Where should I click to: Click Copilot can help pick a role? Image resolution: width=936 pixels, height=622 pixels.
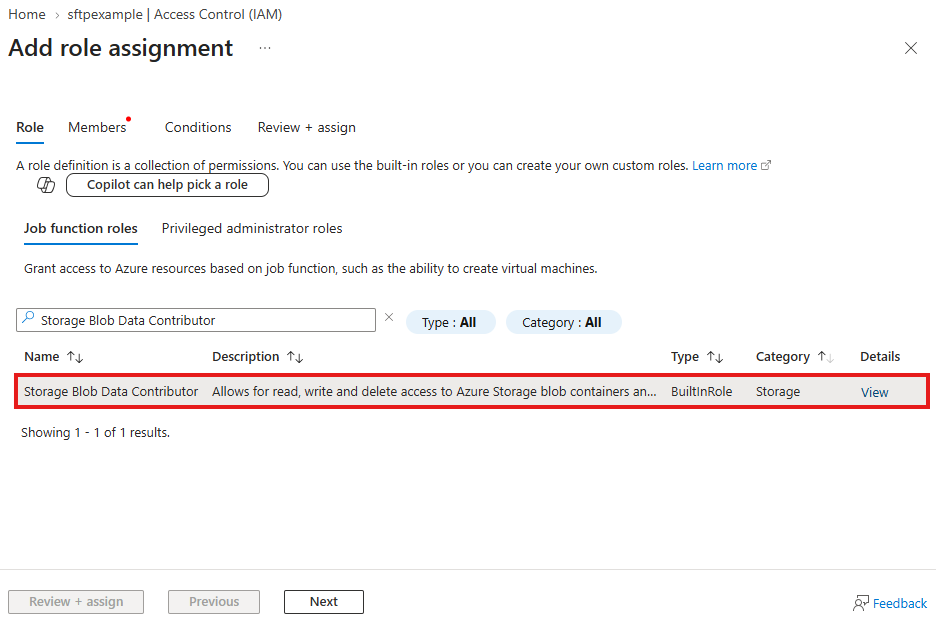[168, 185]
